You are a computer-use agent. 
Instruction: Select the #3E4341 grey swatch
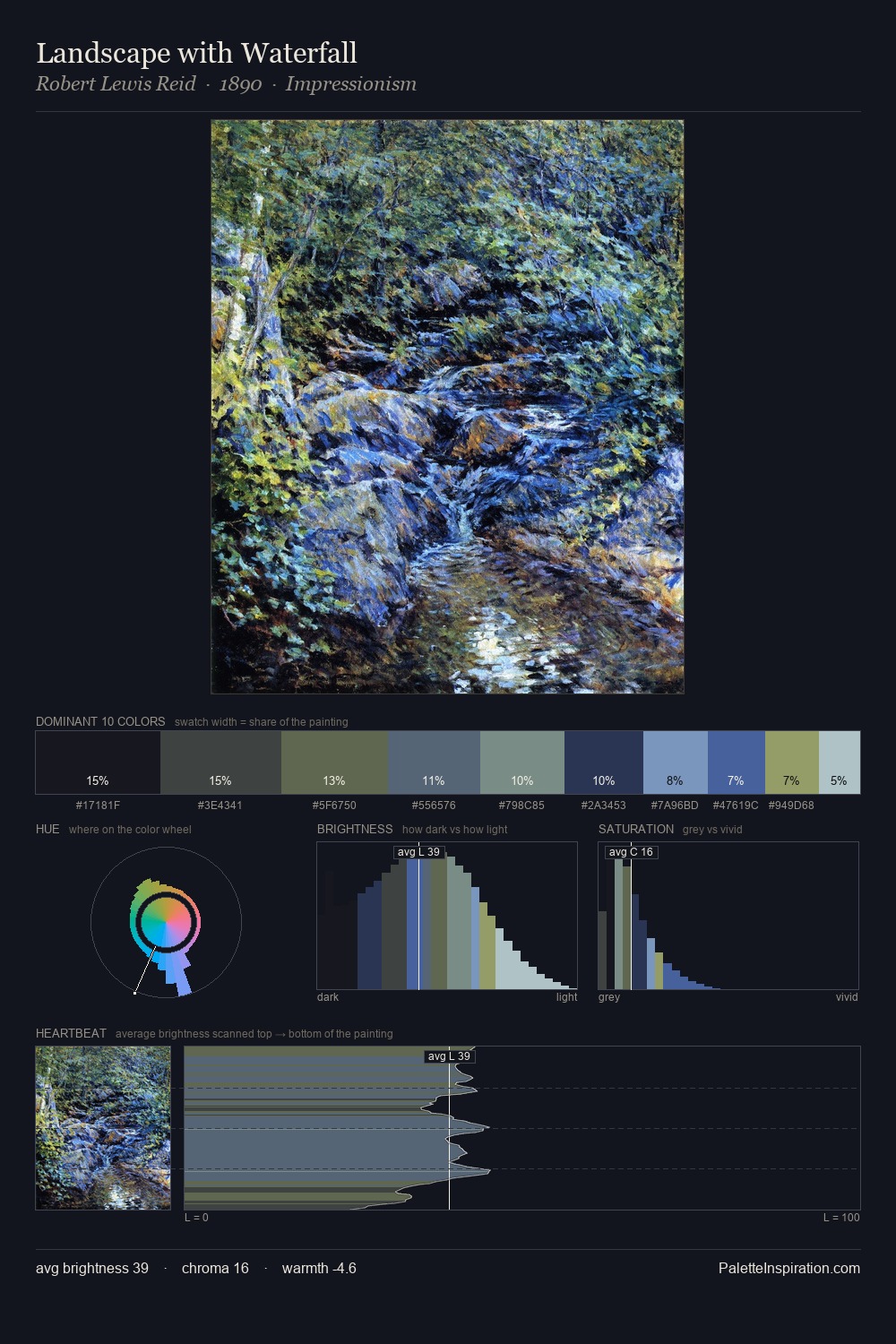click(x=220, y=762)
